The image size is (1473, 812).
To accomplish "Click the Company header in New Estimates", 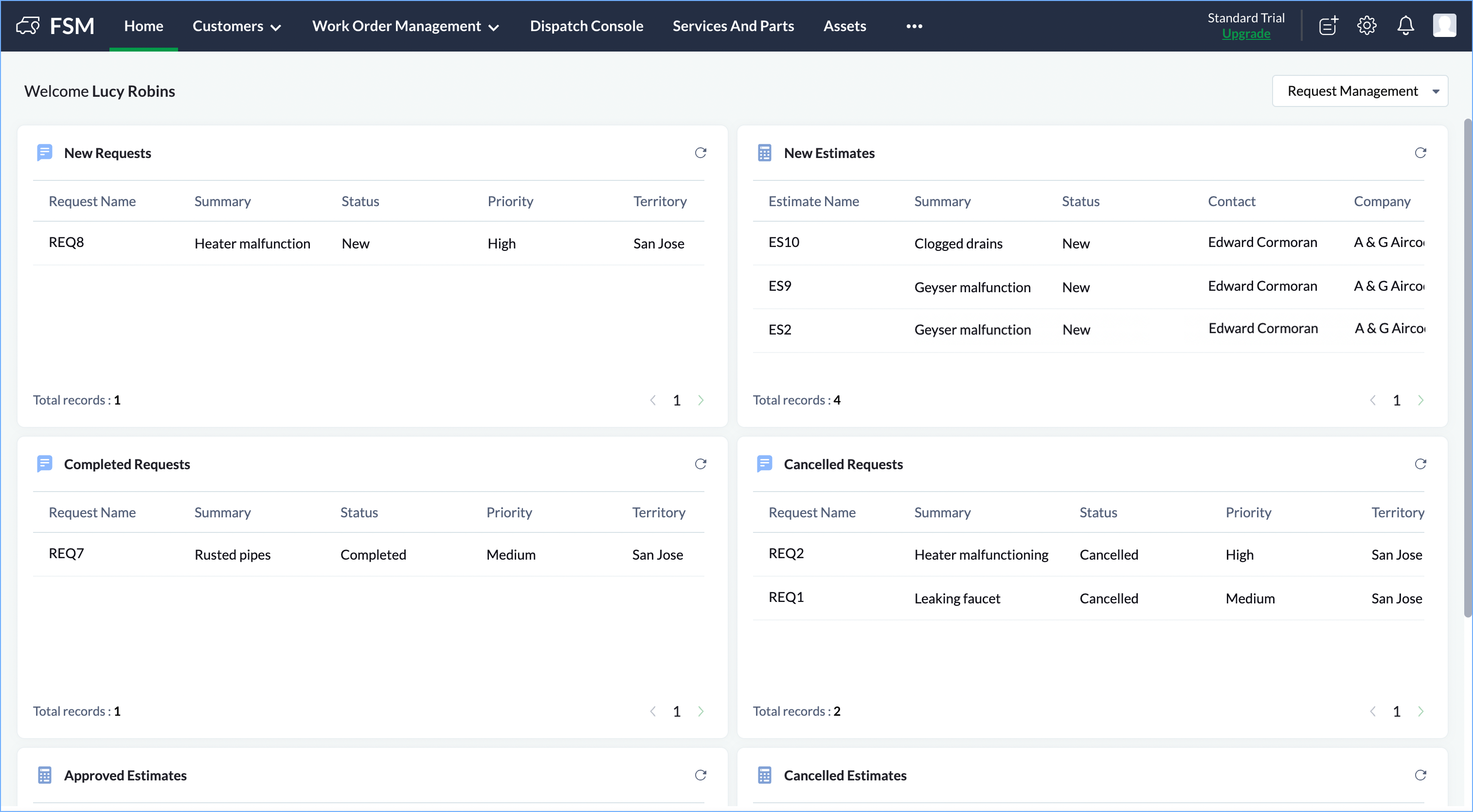I will click(x=1382, y=201).
